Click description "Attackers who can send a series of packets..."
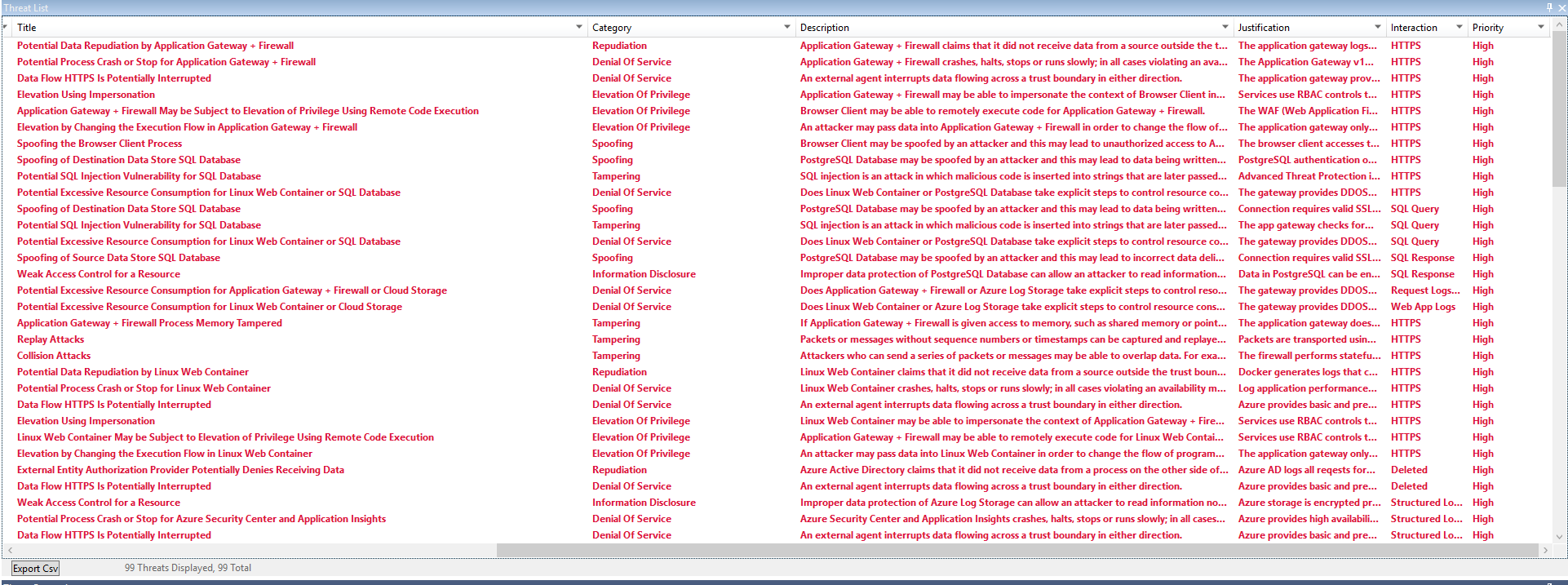 point(1012,356)
